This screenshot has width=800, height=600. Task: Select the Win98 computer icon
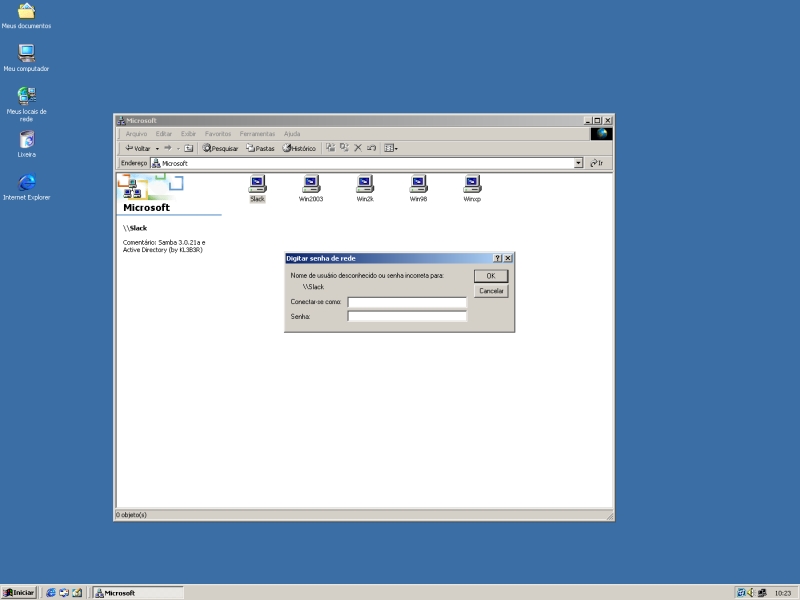tap(418, 184)
